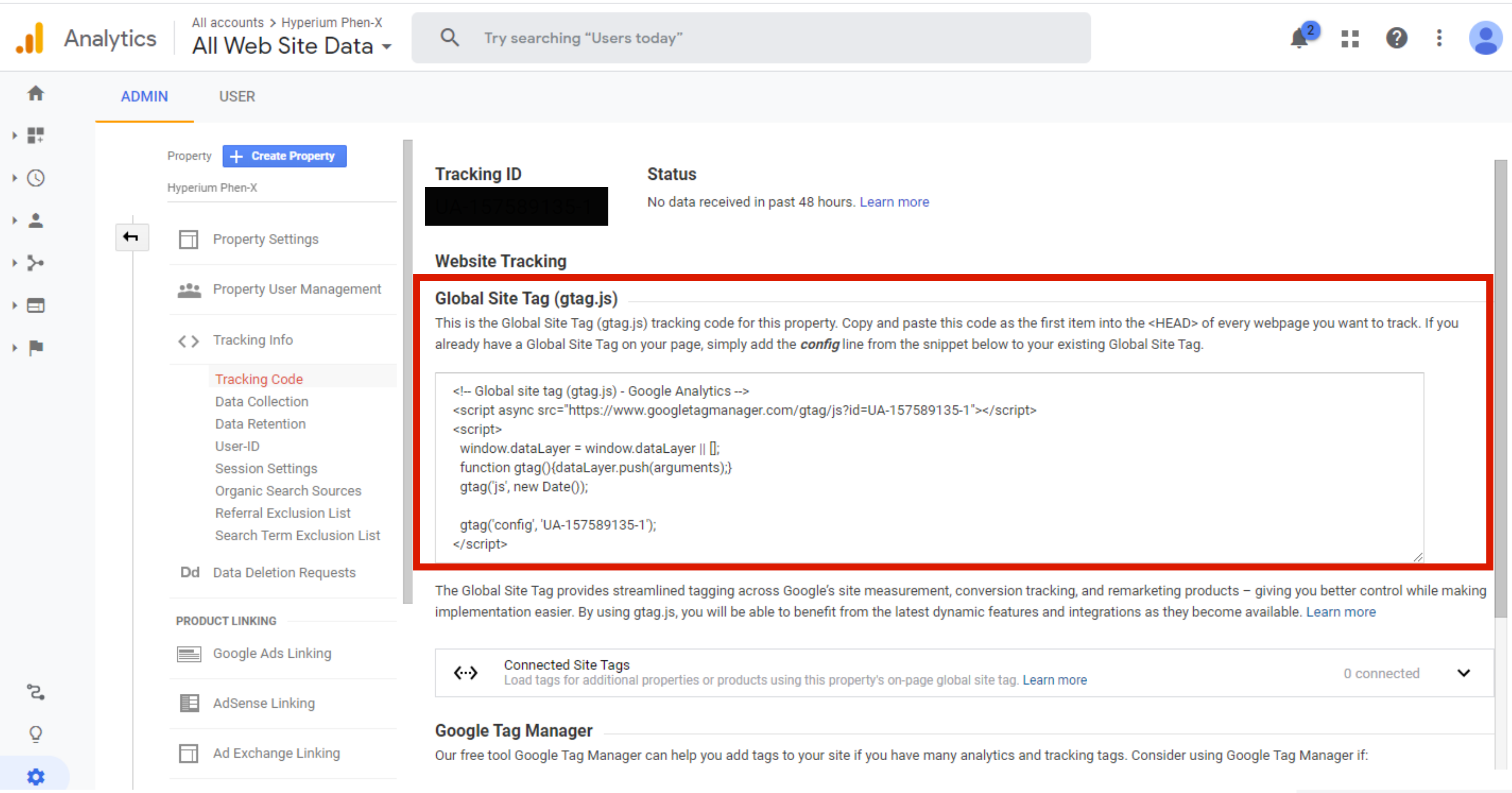Open the three-dot more options menu

(x=1439, y=39)
